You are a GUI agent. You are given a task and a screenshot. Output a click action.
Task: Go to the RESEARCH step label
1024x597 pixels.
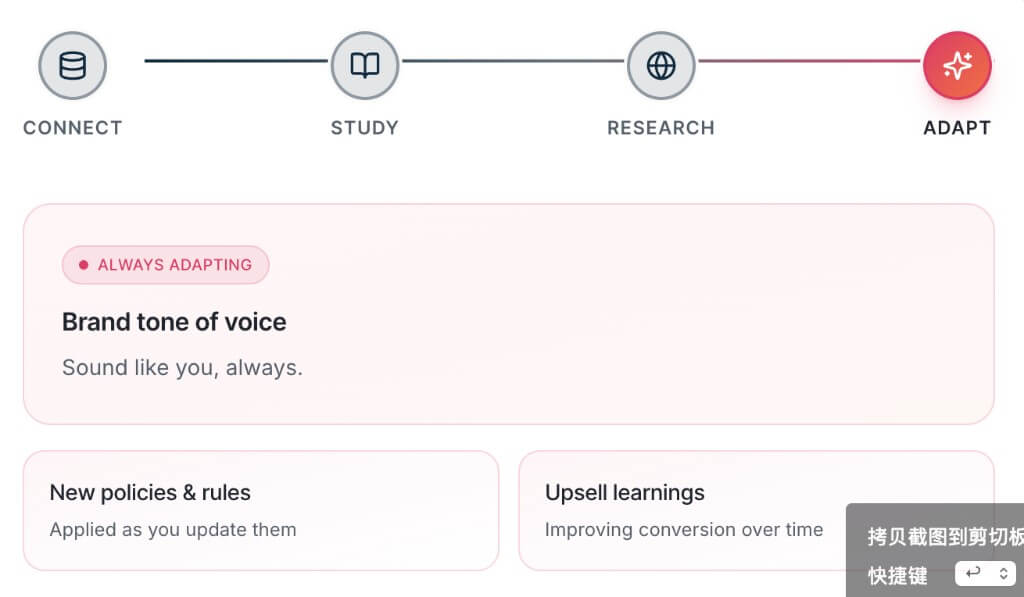[x=661, y=127]
